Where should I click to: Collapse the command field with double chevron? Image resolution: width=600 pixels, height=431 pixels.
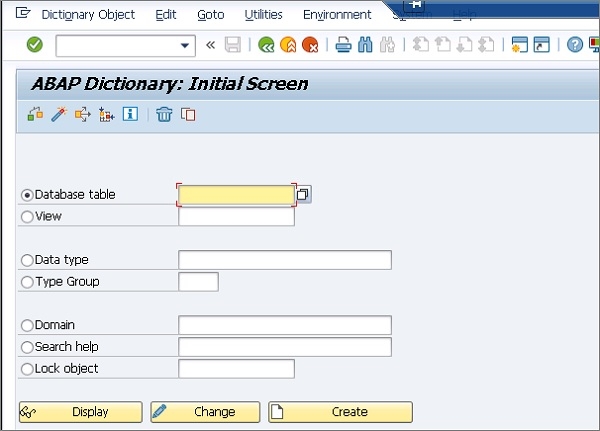point(210,45)
